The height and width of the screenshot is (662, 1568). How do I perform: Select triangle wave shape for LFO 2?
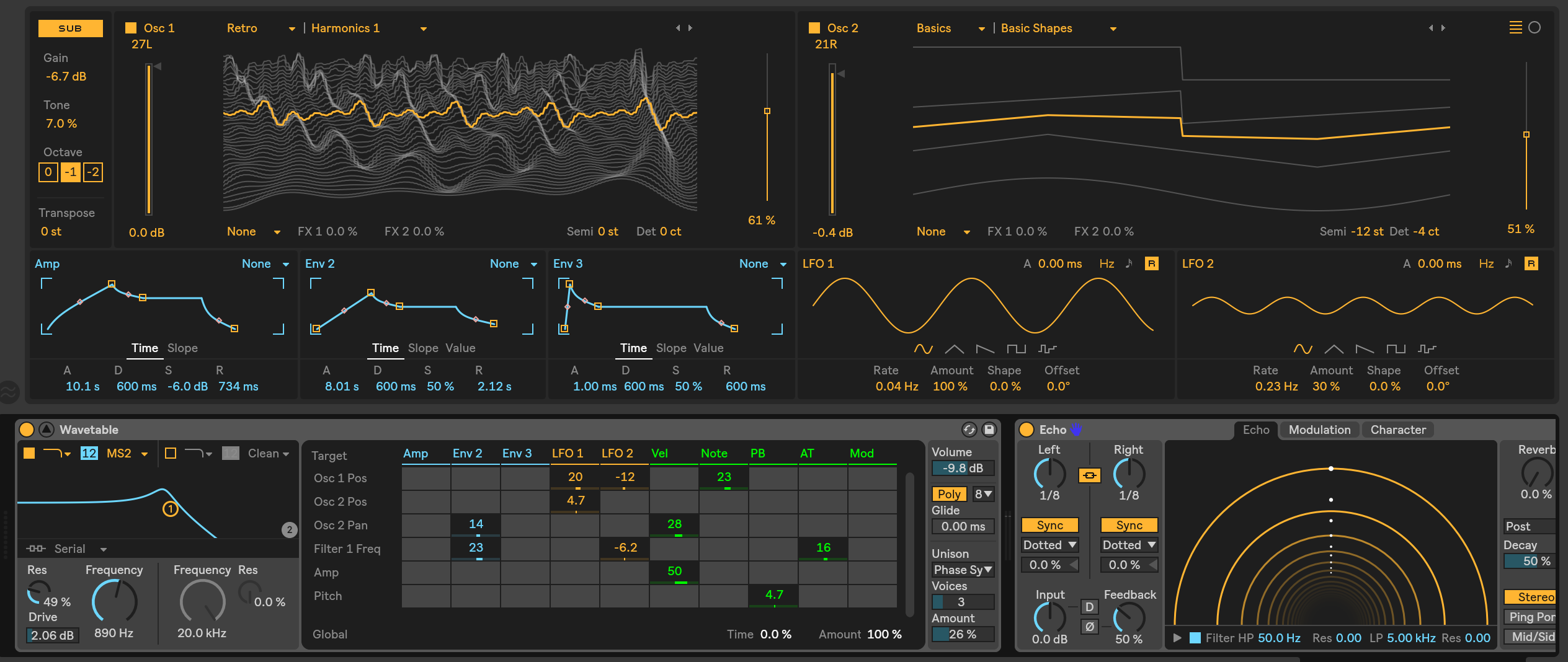coord(1334,349)
